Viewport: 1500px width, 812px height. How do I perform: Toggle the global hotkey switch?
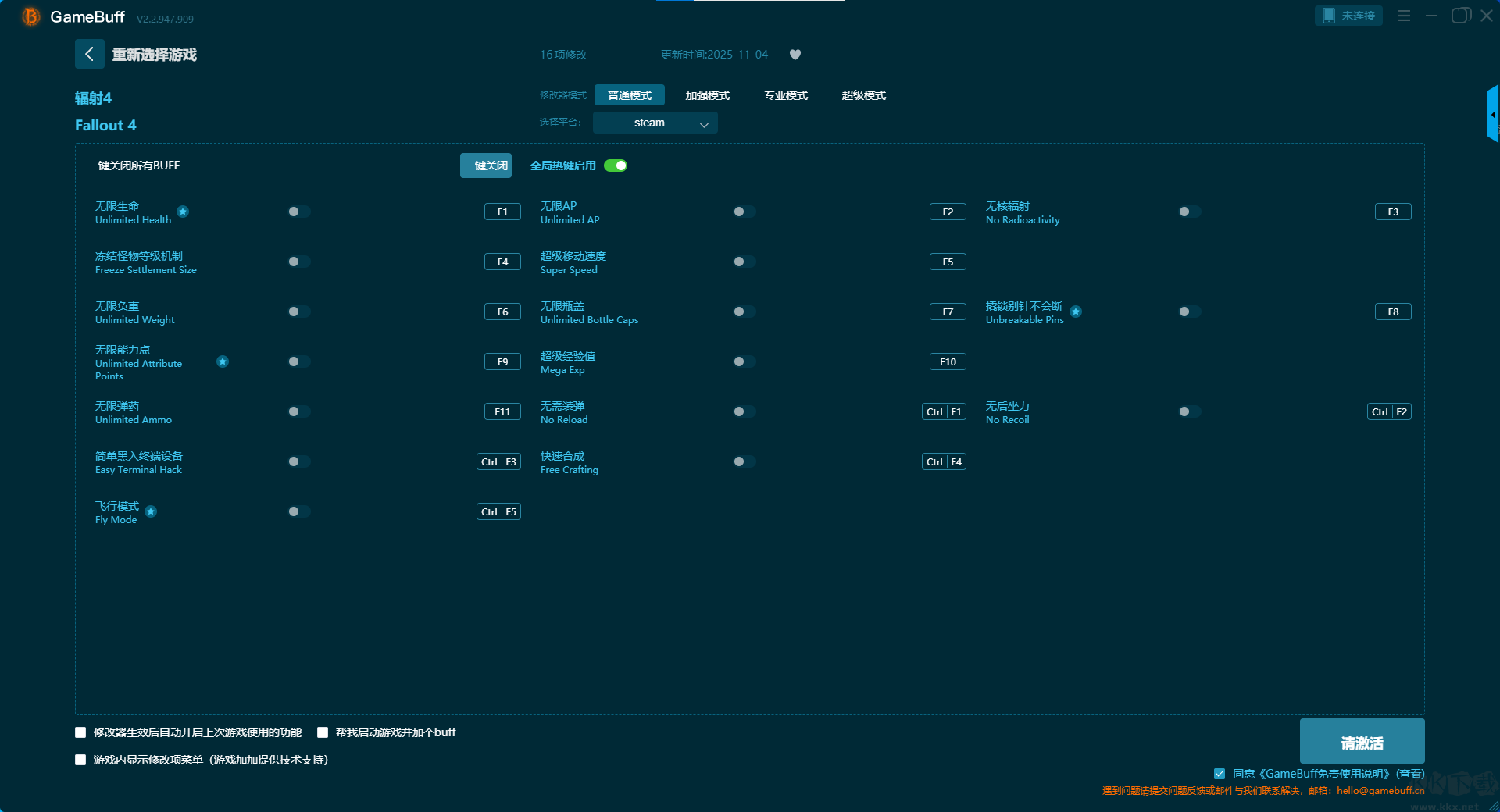click(616, 166)
